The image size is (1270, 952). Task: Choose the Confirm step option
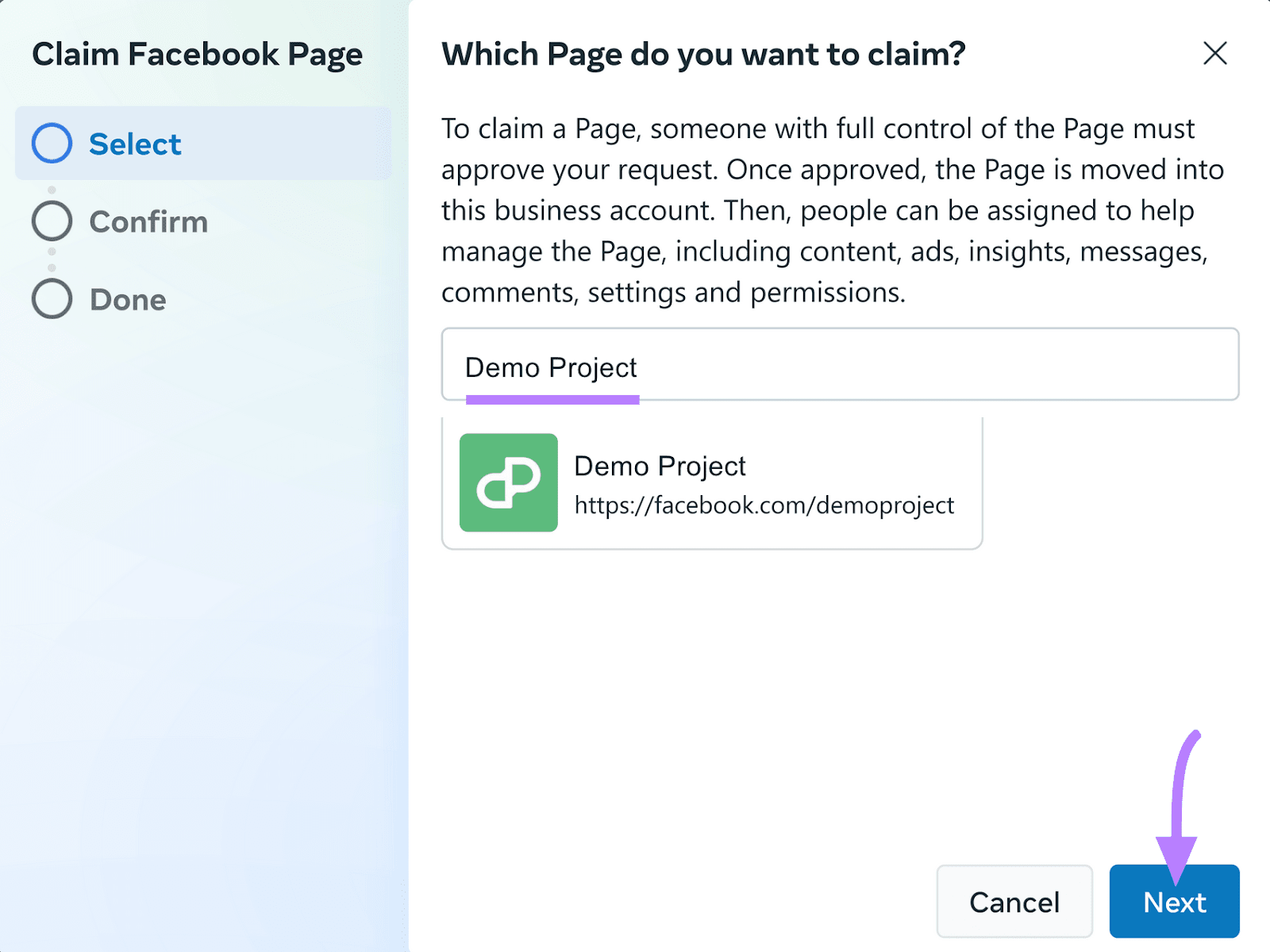[x=148, y=221]
